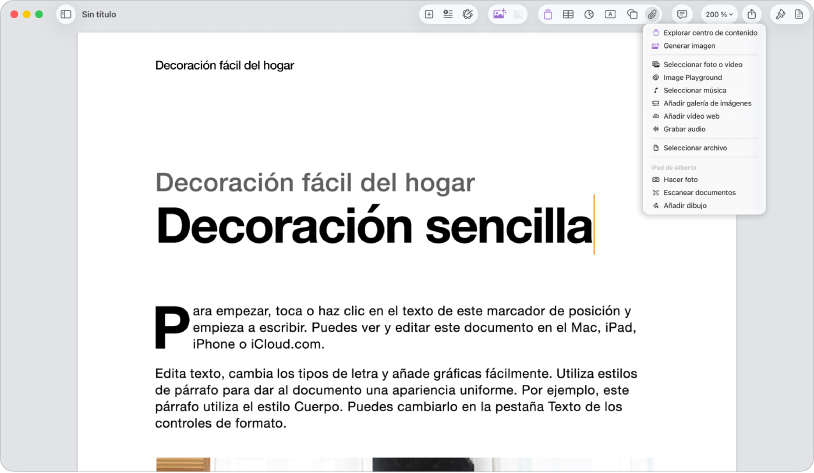Image resolution: width=814 pixels, height=473 pixels.
Task: Open Image Playground from the menu
Action: 704,77
